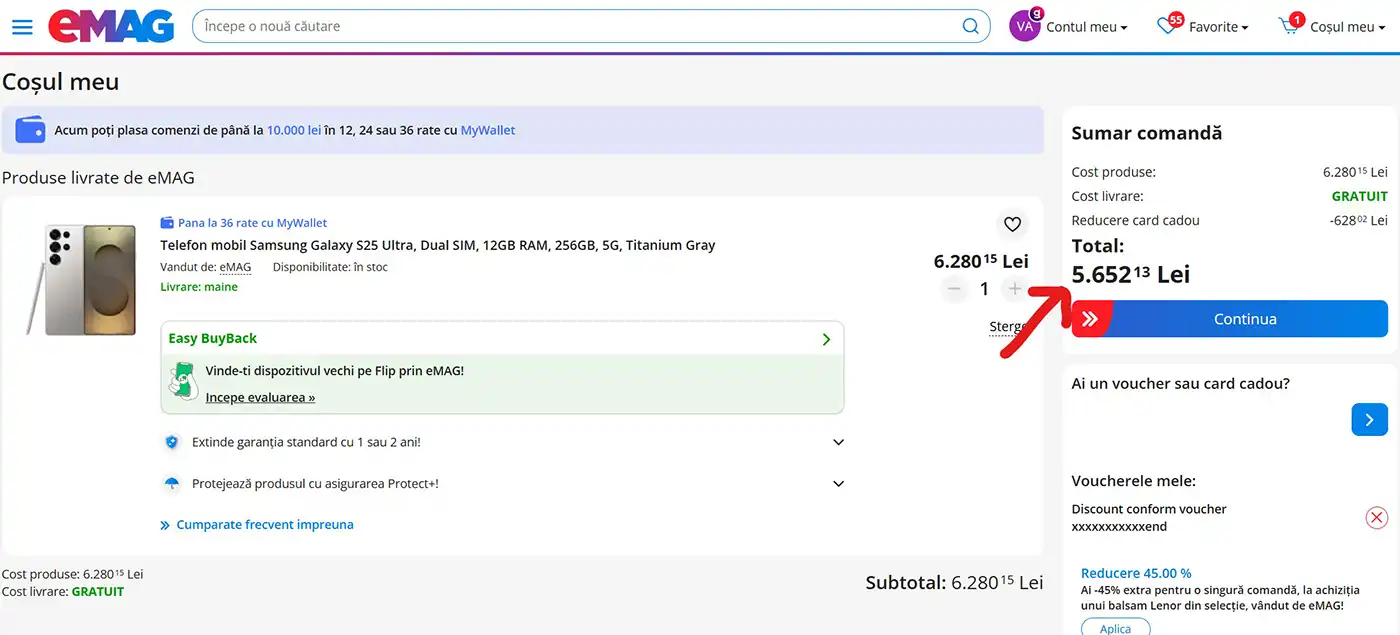Viewport: 1400px width, 635px height.
Task: Click the wallet icon in banner
Action: tap(31, 130)
